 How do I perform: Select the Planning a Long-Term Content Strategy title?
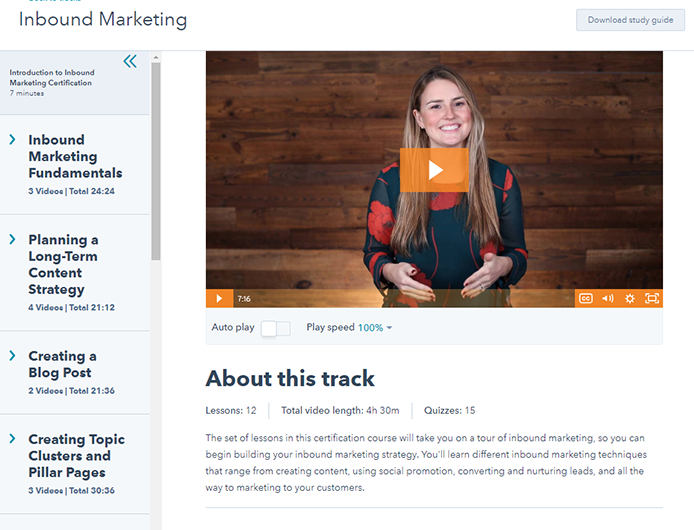(63, 264)
